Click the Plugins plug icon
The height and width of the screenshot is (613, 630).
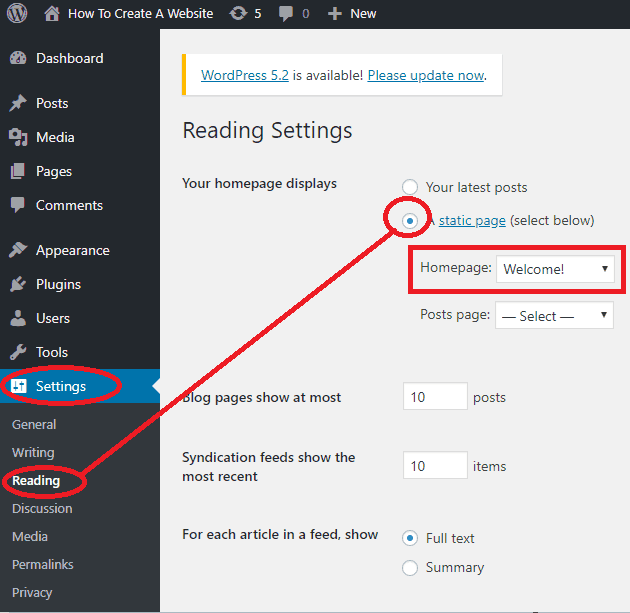(x=18, y=284)
